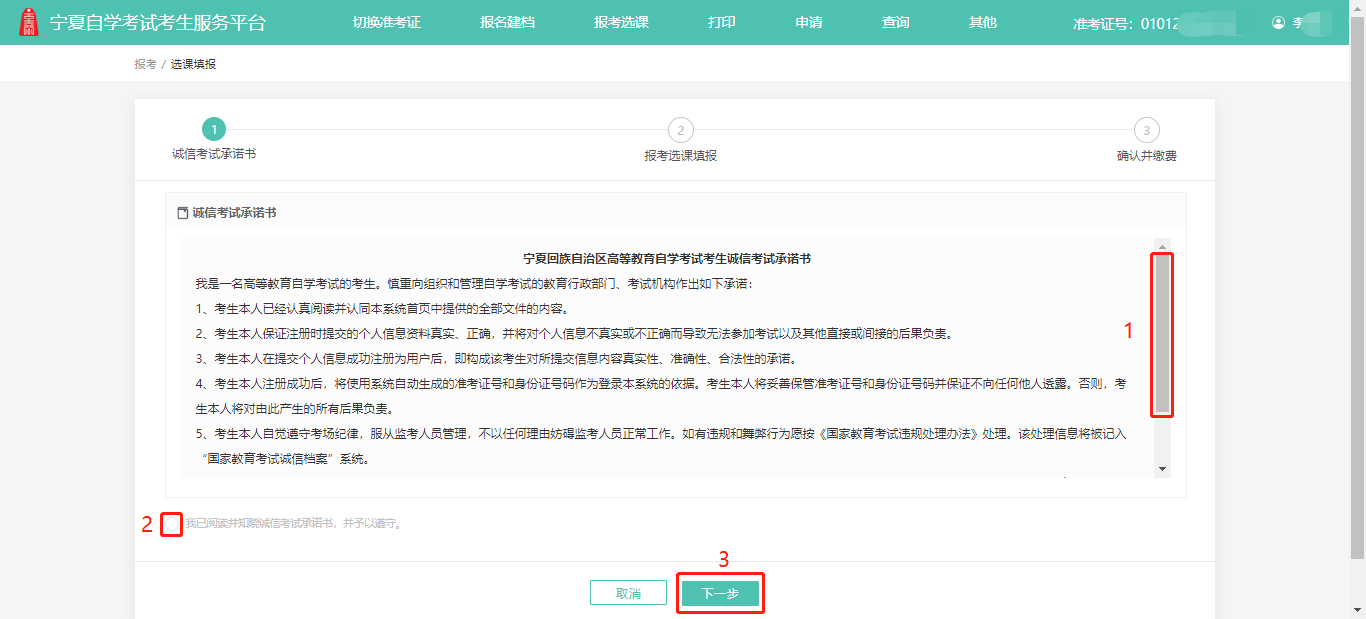Click the commitment letter scrollbar thumb
Screen dimensions: 1366x619
pyautogui.click(x=1162, y=335)
